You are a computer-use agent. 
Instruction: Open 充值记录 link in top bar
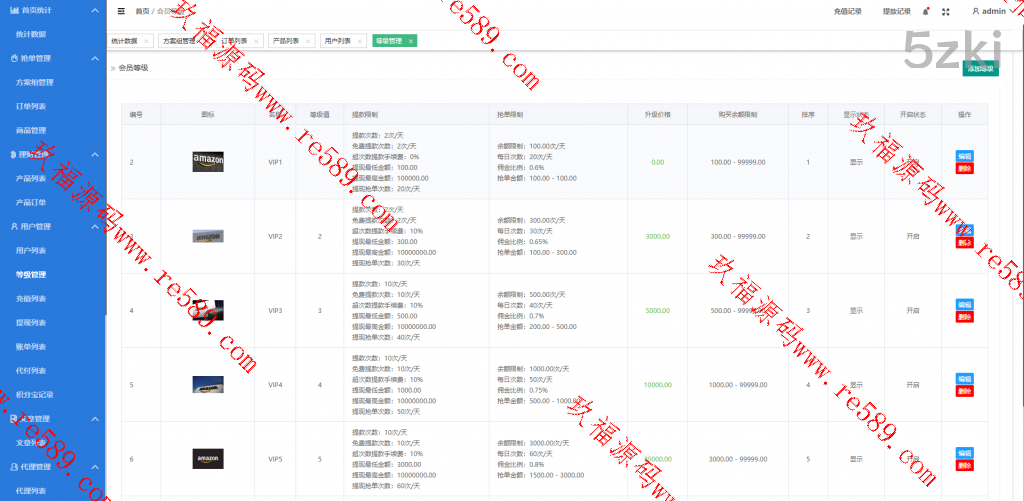(x=847, y=12)
